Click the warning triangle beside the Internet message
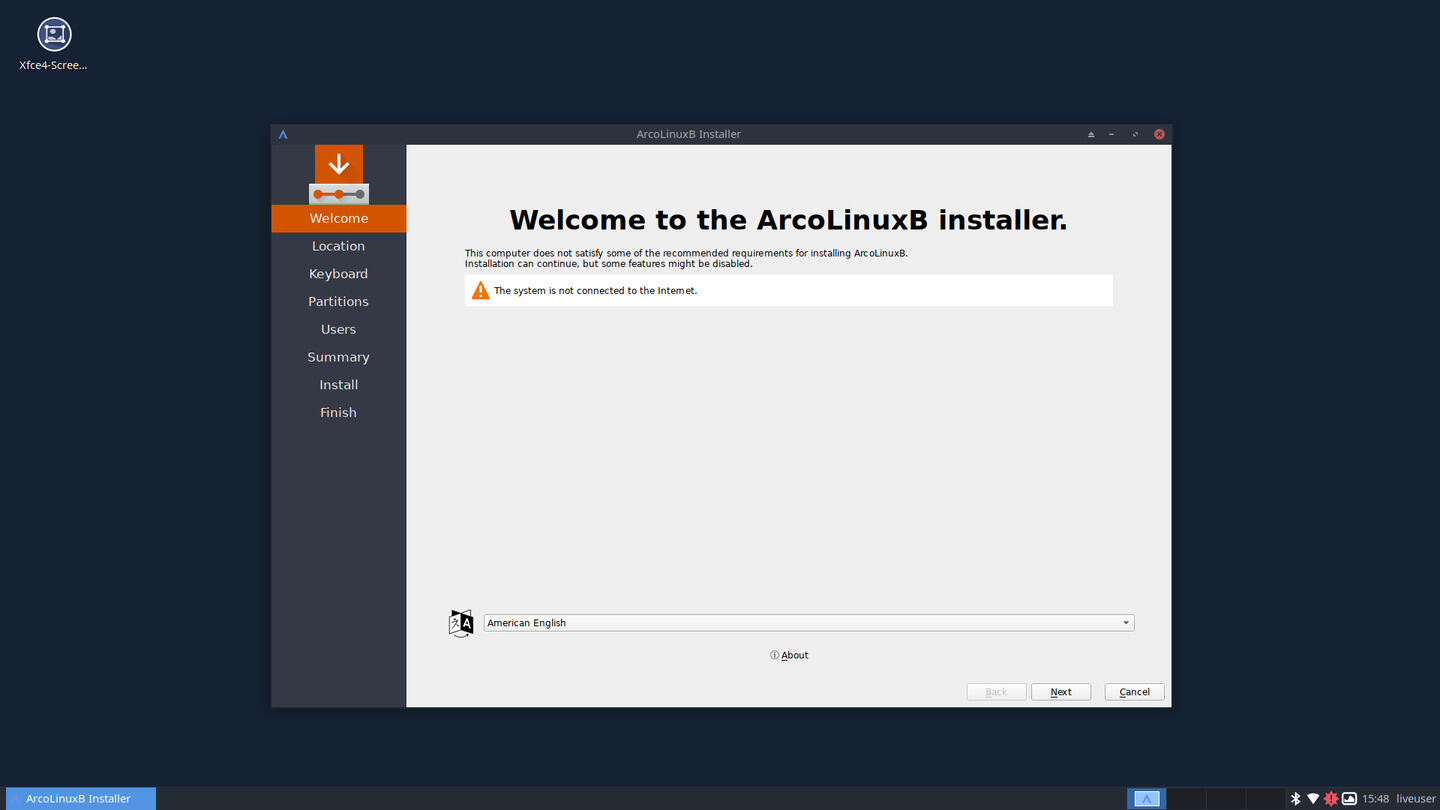The image size is (1440, 810). 480,290
